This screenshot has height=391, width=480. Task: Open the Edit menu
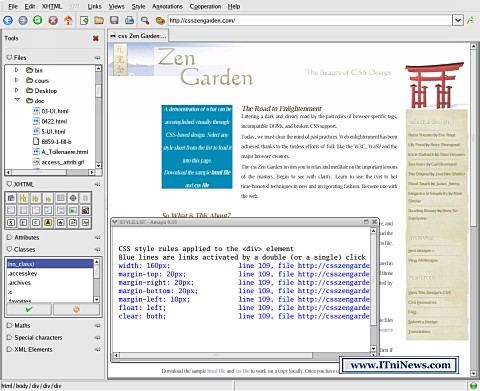click(x=30, y=6)
